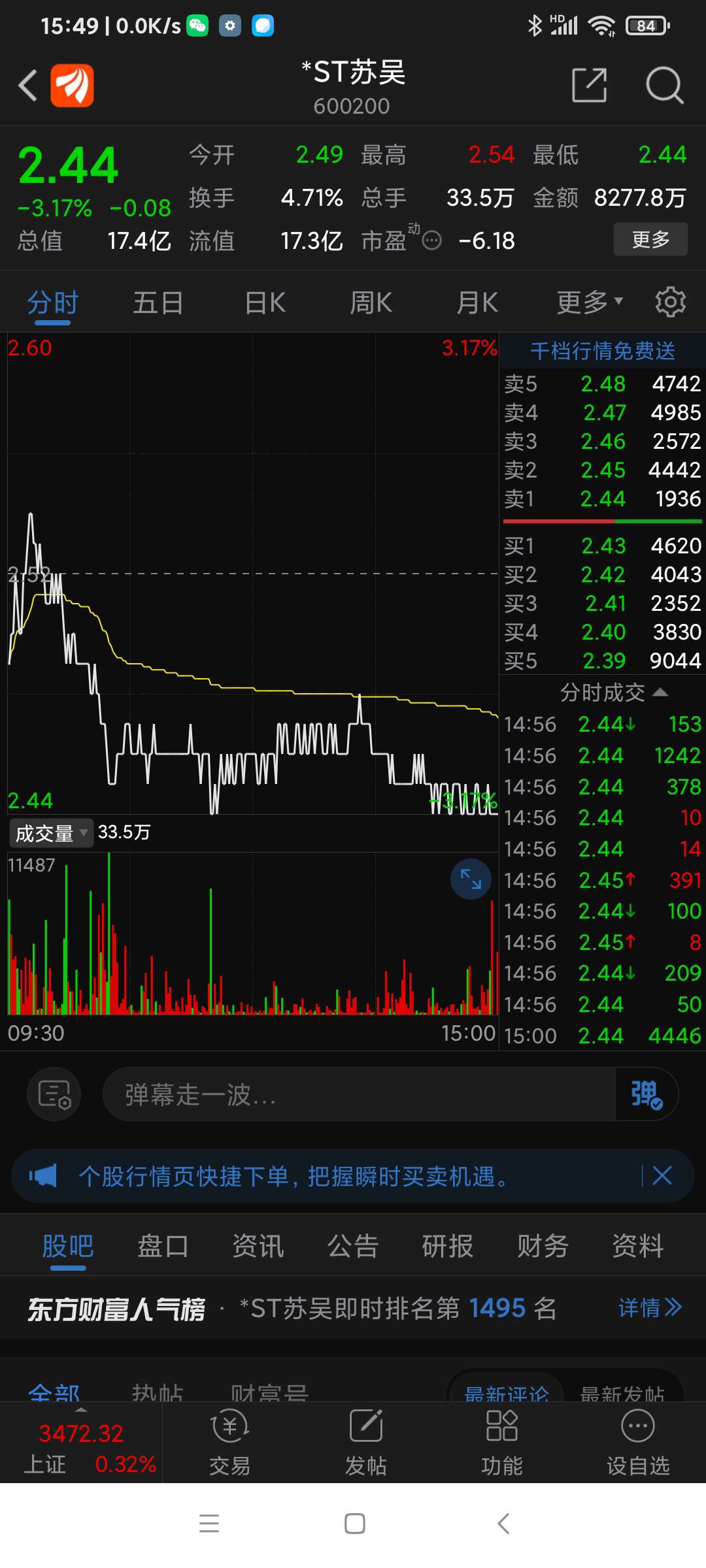Switch to 月K chart tab
This screenshot has width=706, height=1568.
pos(477,302)
